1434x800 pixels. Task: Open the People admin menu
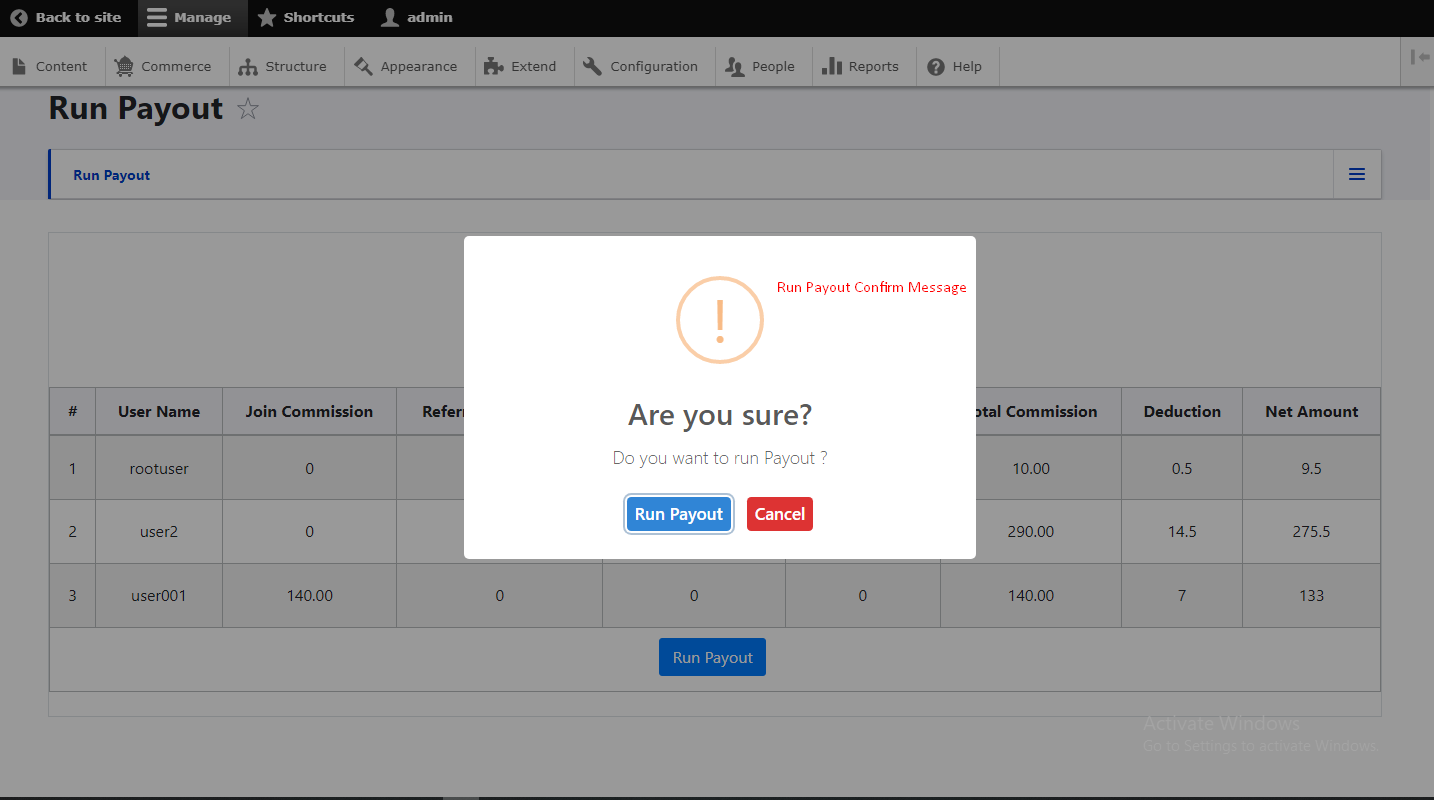tap(760, 67)
